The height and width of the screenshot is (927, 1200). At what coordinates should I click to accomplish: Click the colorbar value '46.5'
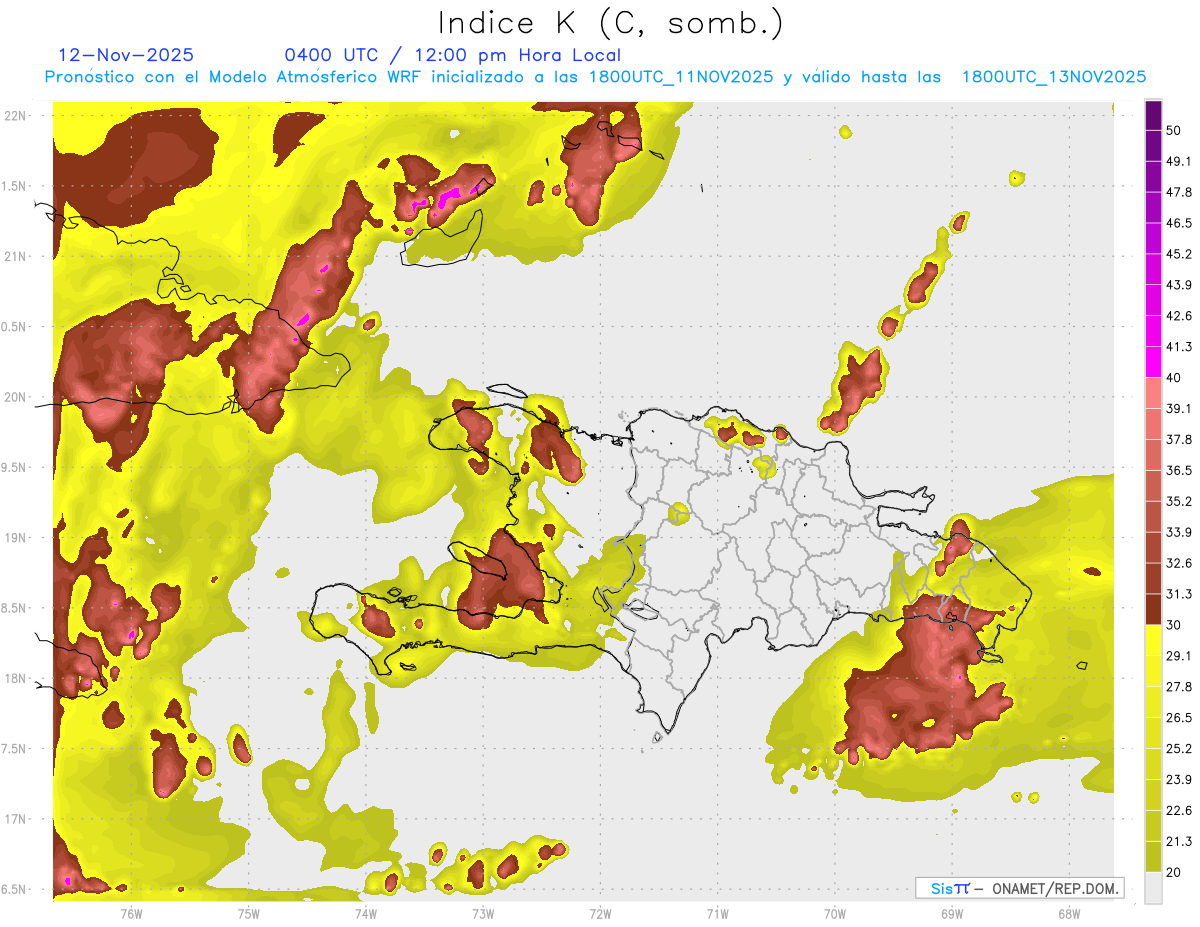[1180, 223]
